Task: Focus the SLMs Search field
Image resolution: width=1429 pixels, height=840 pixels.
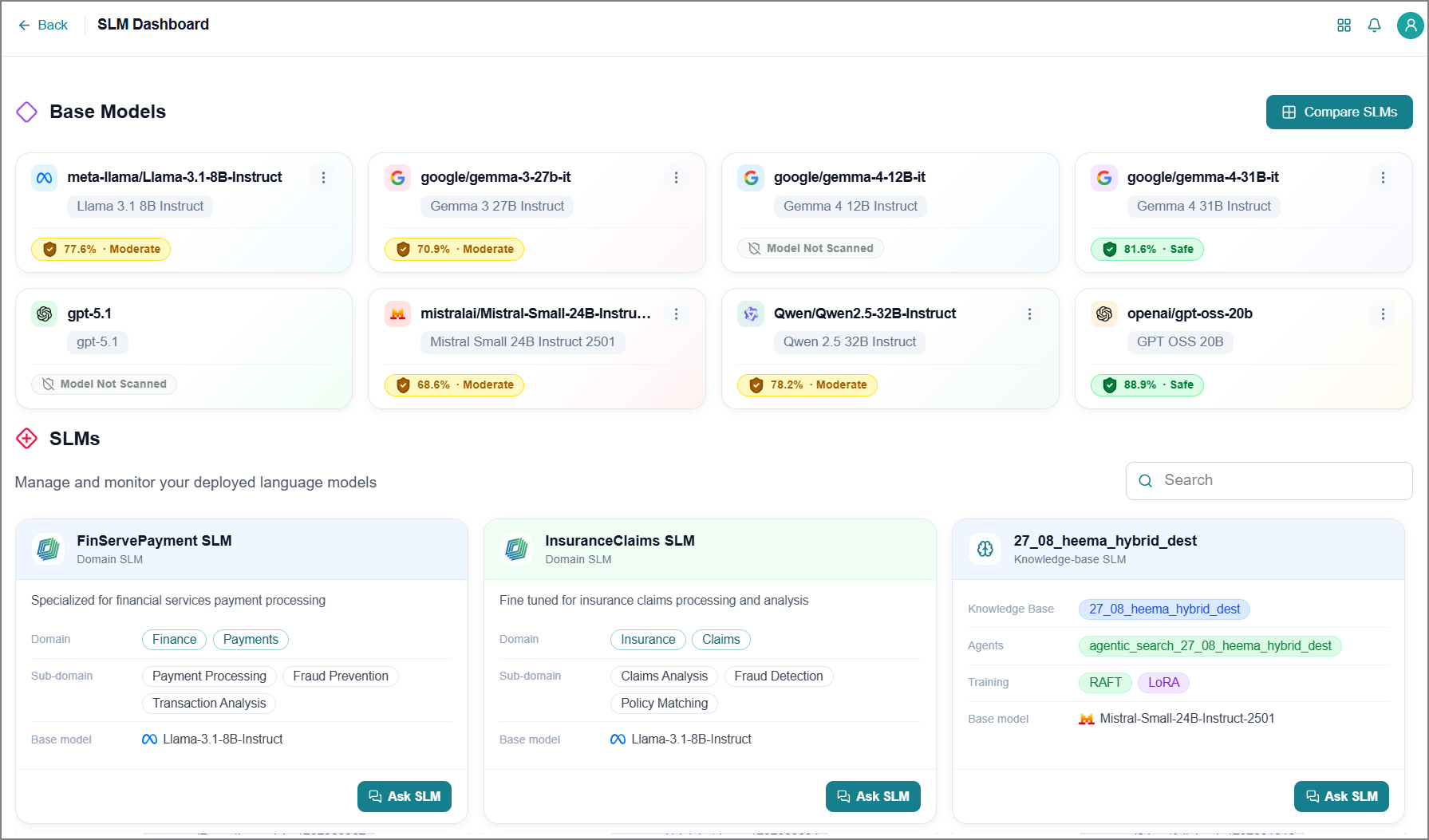Action: (x=1269, y=481)
